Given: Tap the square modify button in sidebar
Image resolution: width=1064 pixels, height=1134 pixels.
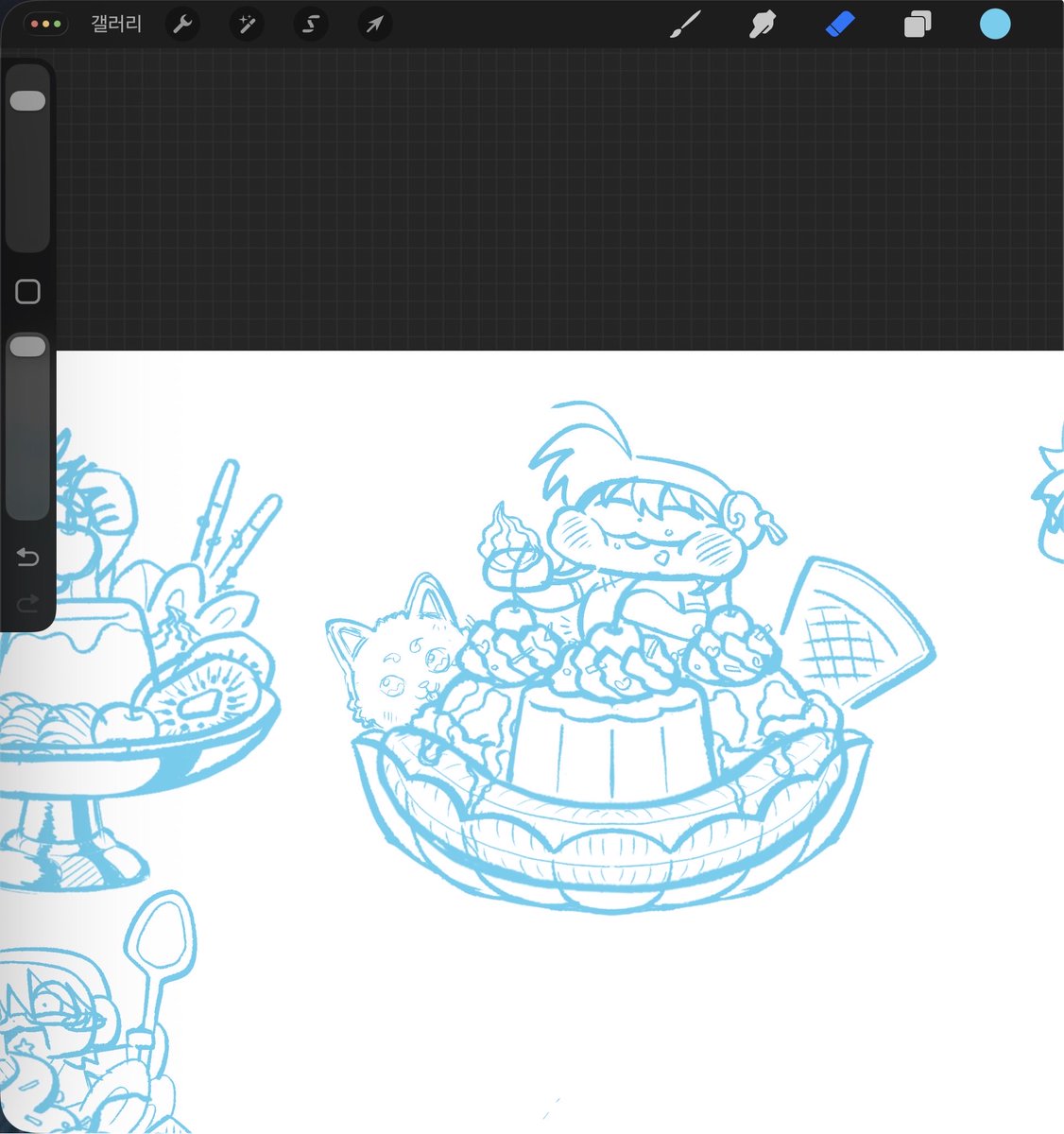Looking at the screenshot, I should (28, 292).
